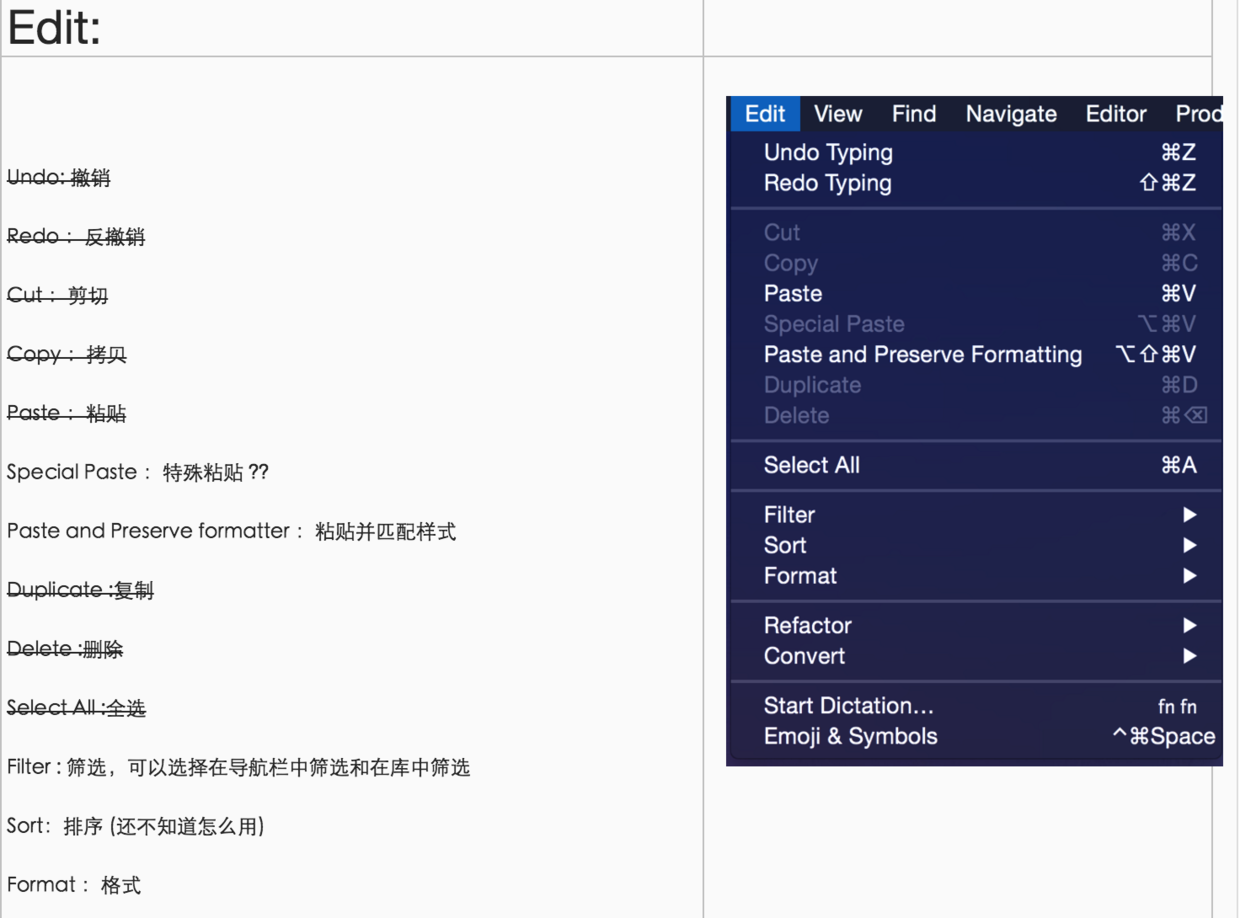Click the grayed-out Duplicate entry
Image resolution: width=1240 pixels, height=918 pixels.
click(x=975, y=385)
